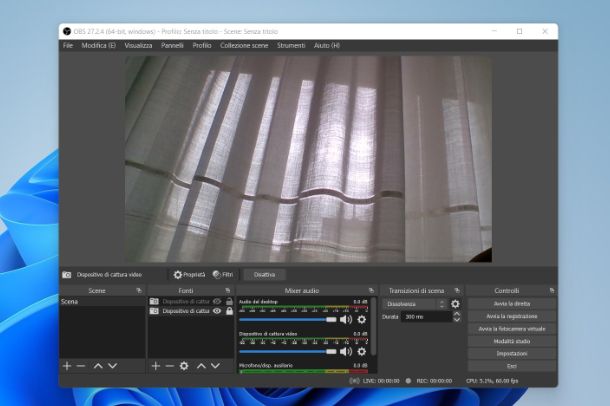Open the Dispositivo di cattura video mixer gear settings
The height and width of the screenshot is (406, 610).
tap(361, 352)
